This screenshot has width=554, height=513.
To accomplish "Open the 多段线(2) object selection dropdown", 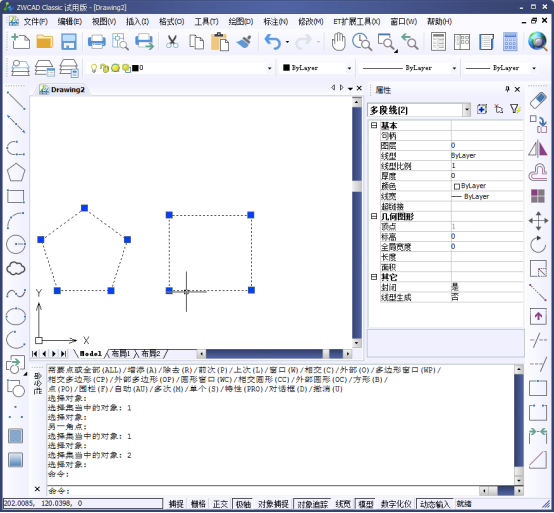I will pyautogui.click(x=467, y=110).
